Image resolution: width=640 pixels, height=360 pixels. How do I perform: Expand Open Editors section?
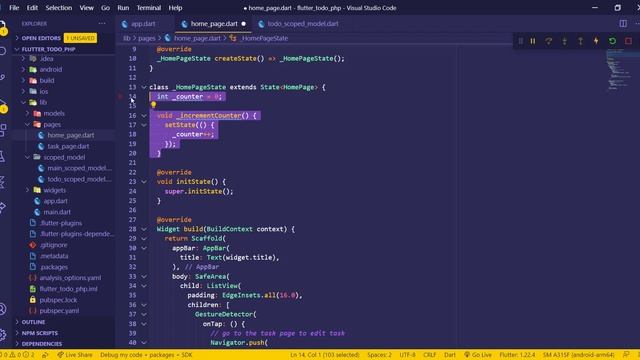tap(41, 38)
